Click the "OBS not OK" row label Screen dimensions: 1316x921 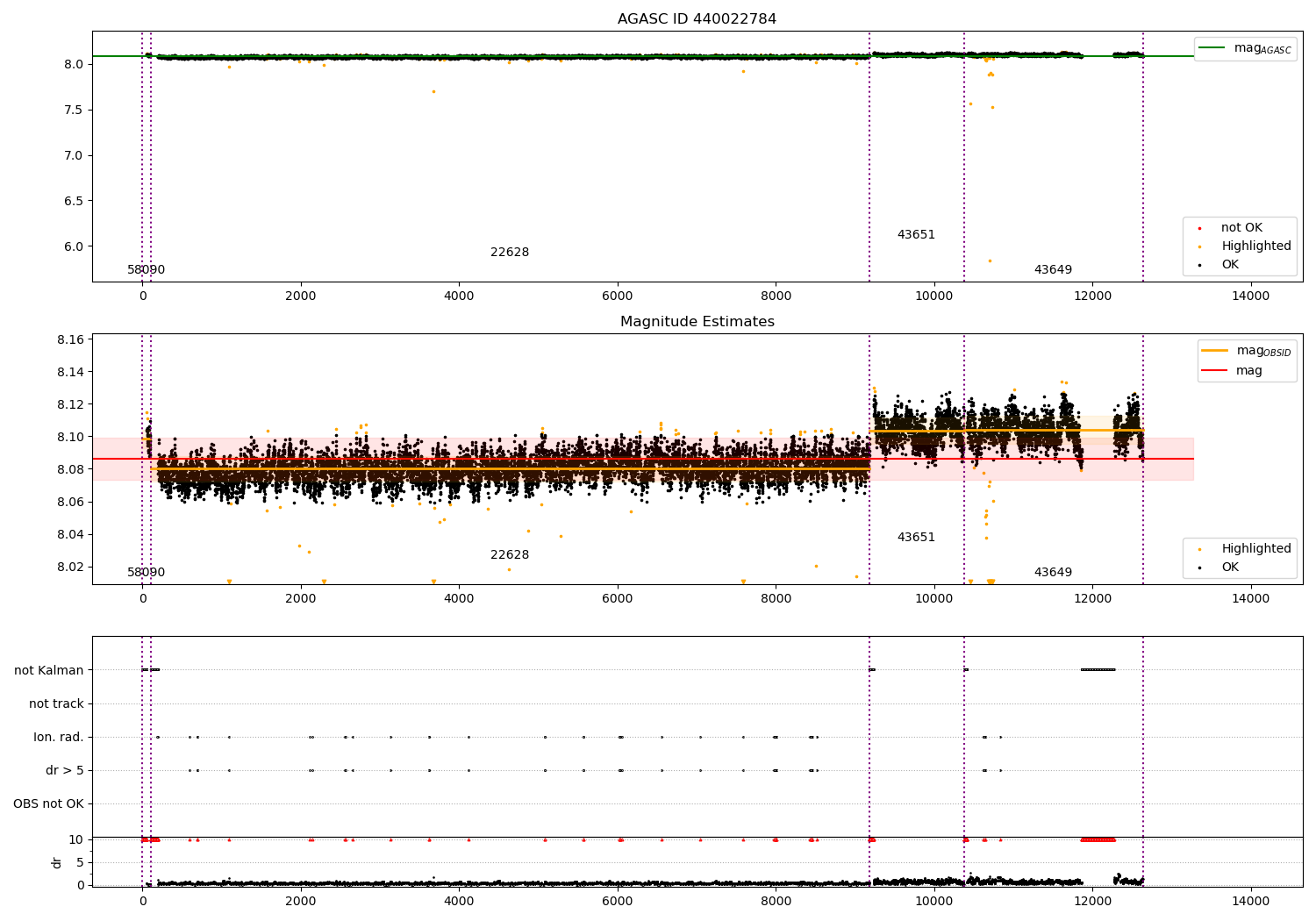click(x=49, y=804)
